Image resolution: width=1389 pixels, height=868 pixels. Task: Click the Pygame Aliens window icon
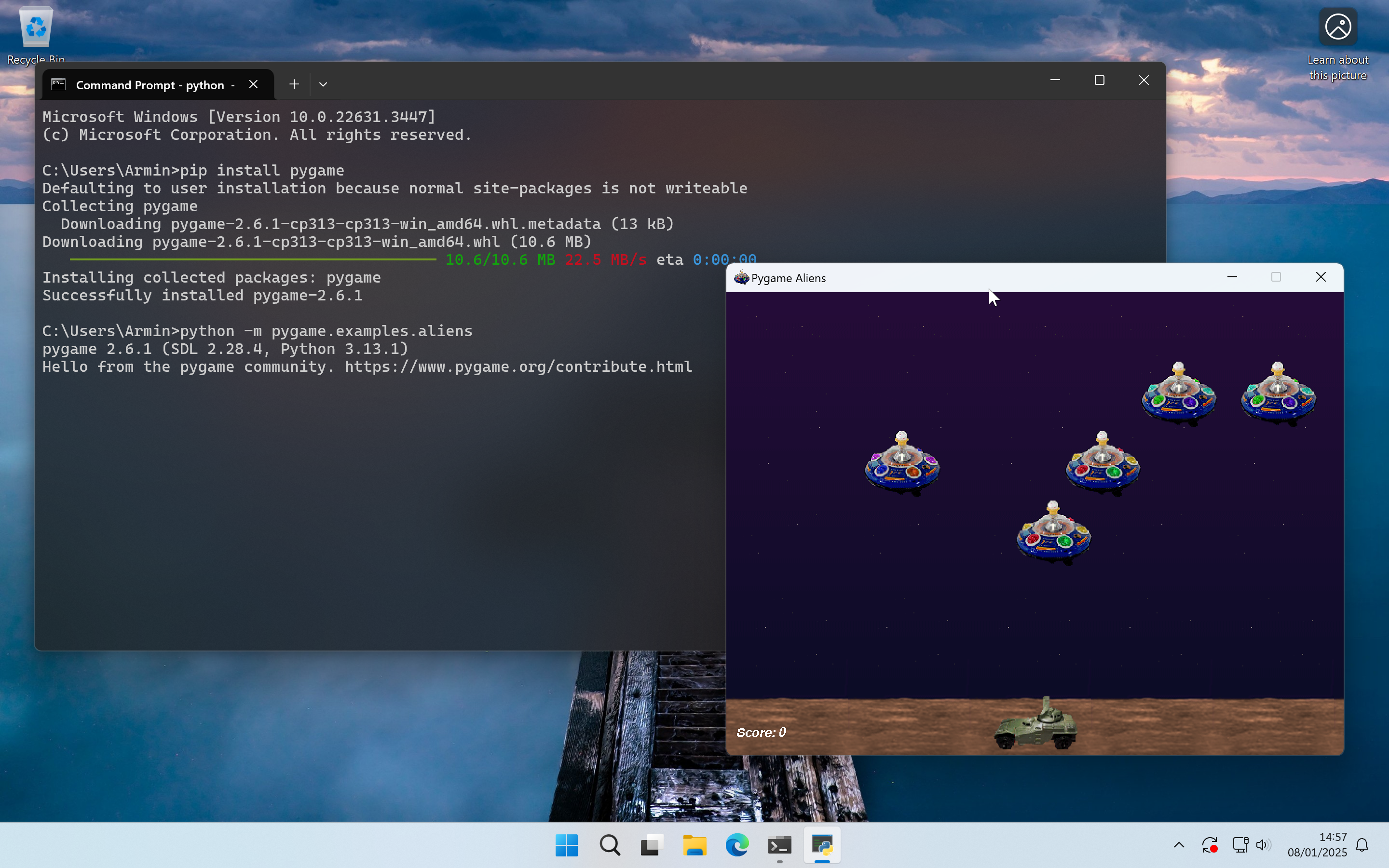tap(741, 278)
